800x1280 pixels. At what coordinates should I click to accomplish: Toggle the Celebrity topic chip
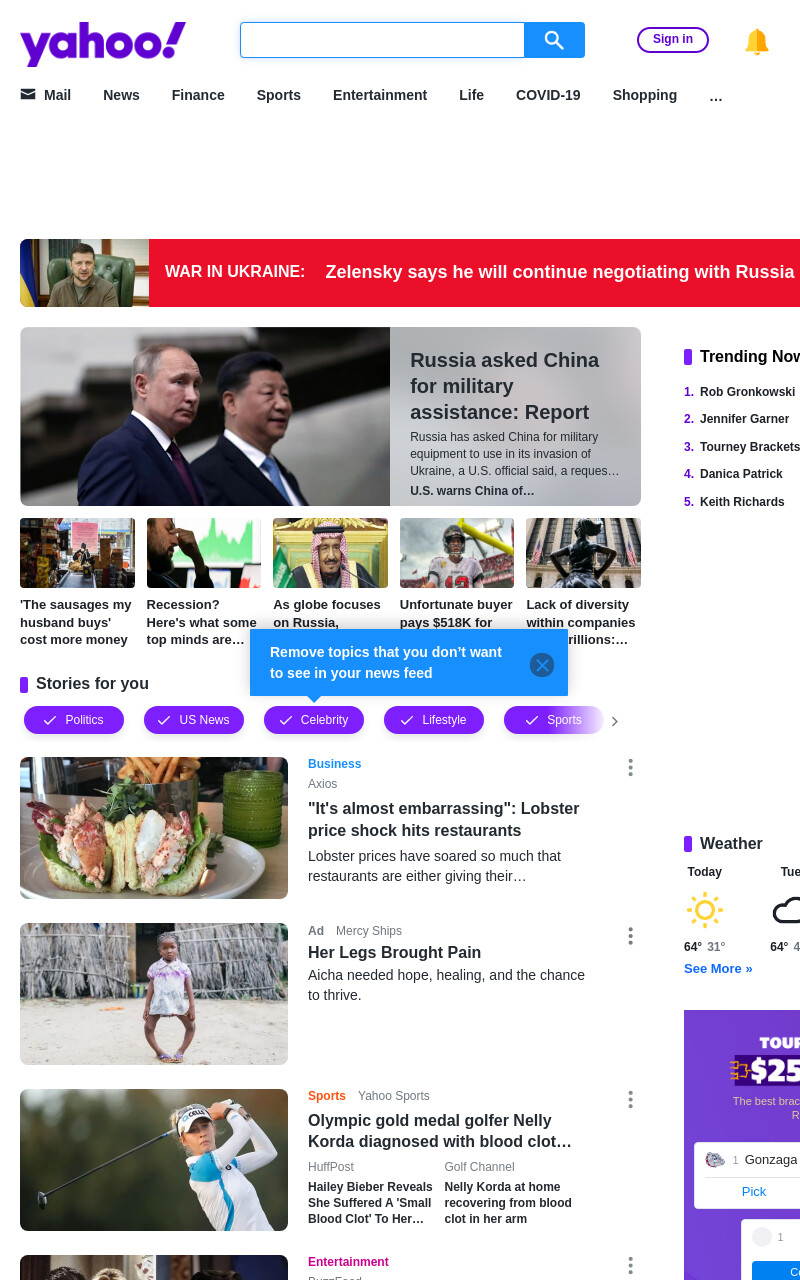click(x=314, y=720)
